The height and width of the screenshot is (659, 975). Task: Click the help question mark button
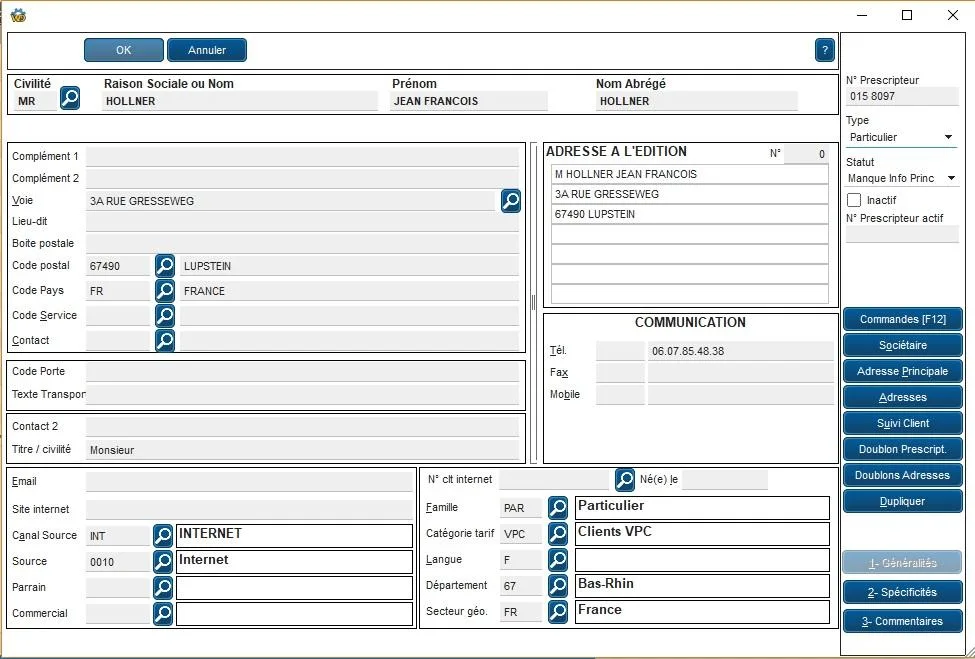tap(825, 50)
